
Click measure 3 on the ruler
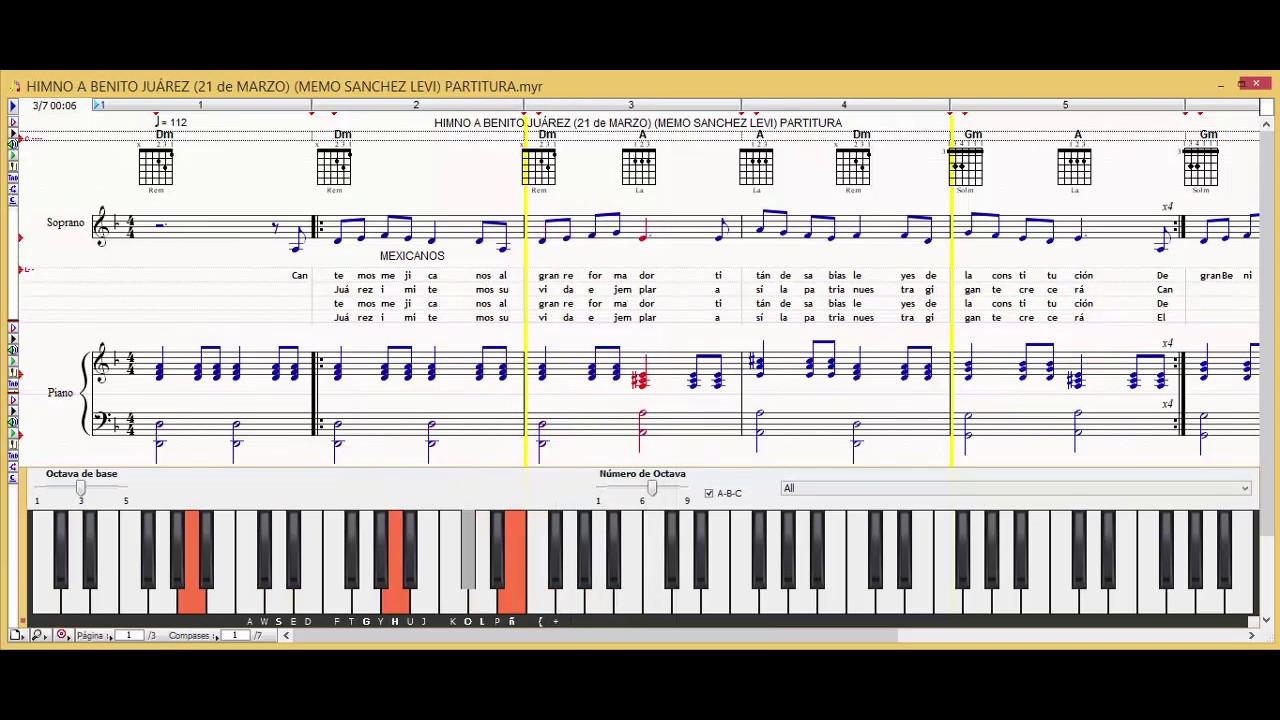tap(631, 105)
